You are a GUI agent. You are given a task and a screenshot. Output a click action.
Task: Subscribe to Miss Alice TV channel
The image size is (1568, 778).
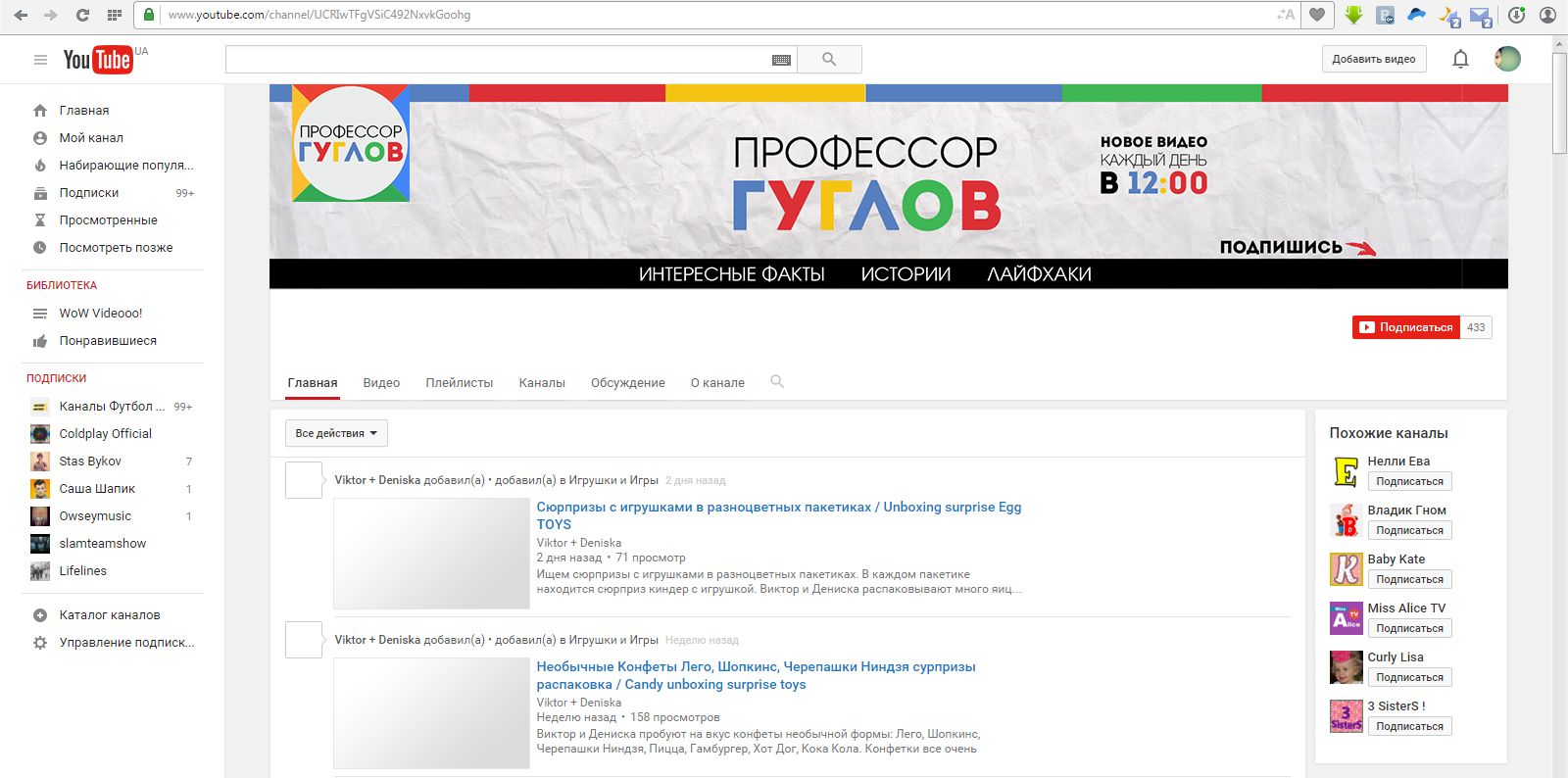pyautogui.click(x=1409, y=628)
